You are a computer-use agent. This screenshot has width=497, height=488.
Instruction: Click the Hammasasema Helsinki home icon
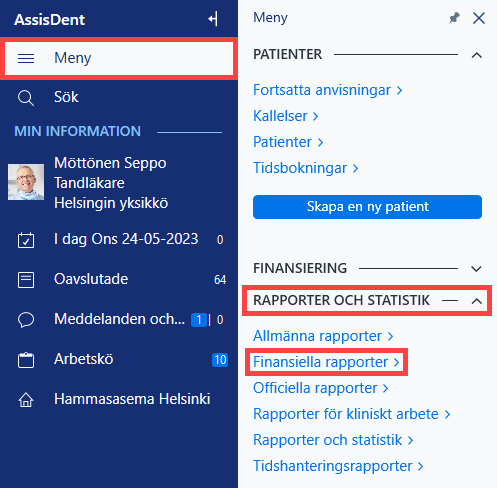26,400
